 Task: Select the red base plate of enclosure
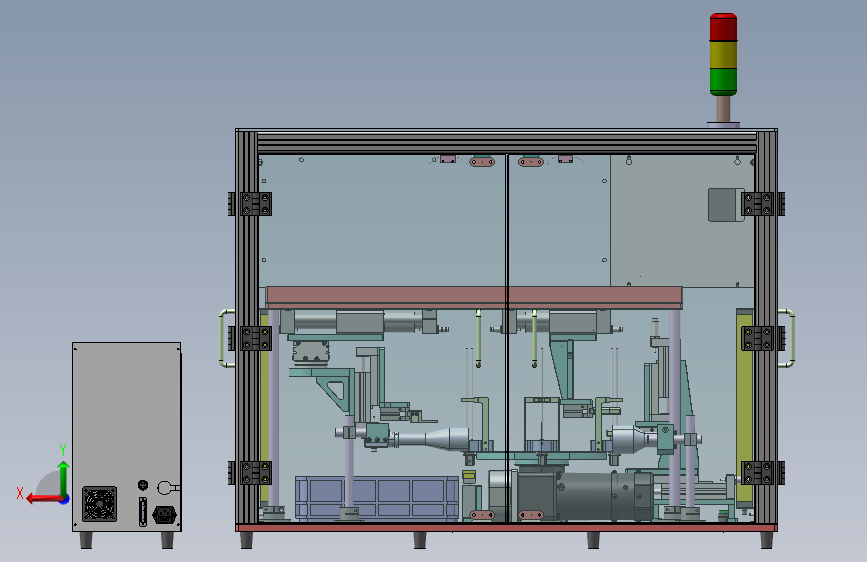[x=506, y=528]
